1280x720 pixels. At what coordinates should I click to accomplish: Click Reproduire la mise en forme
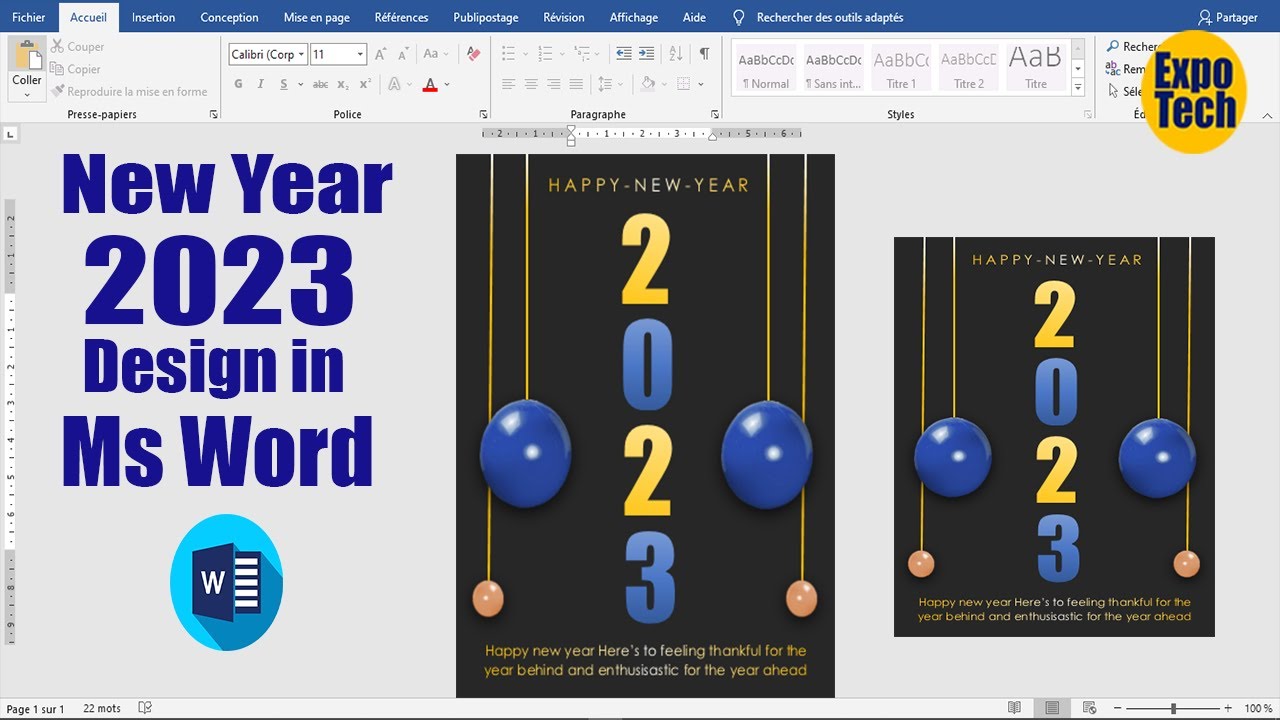pyautogui.click(x=130, y=91)
